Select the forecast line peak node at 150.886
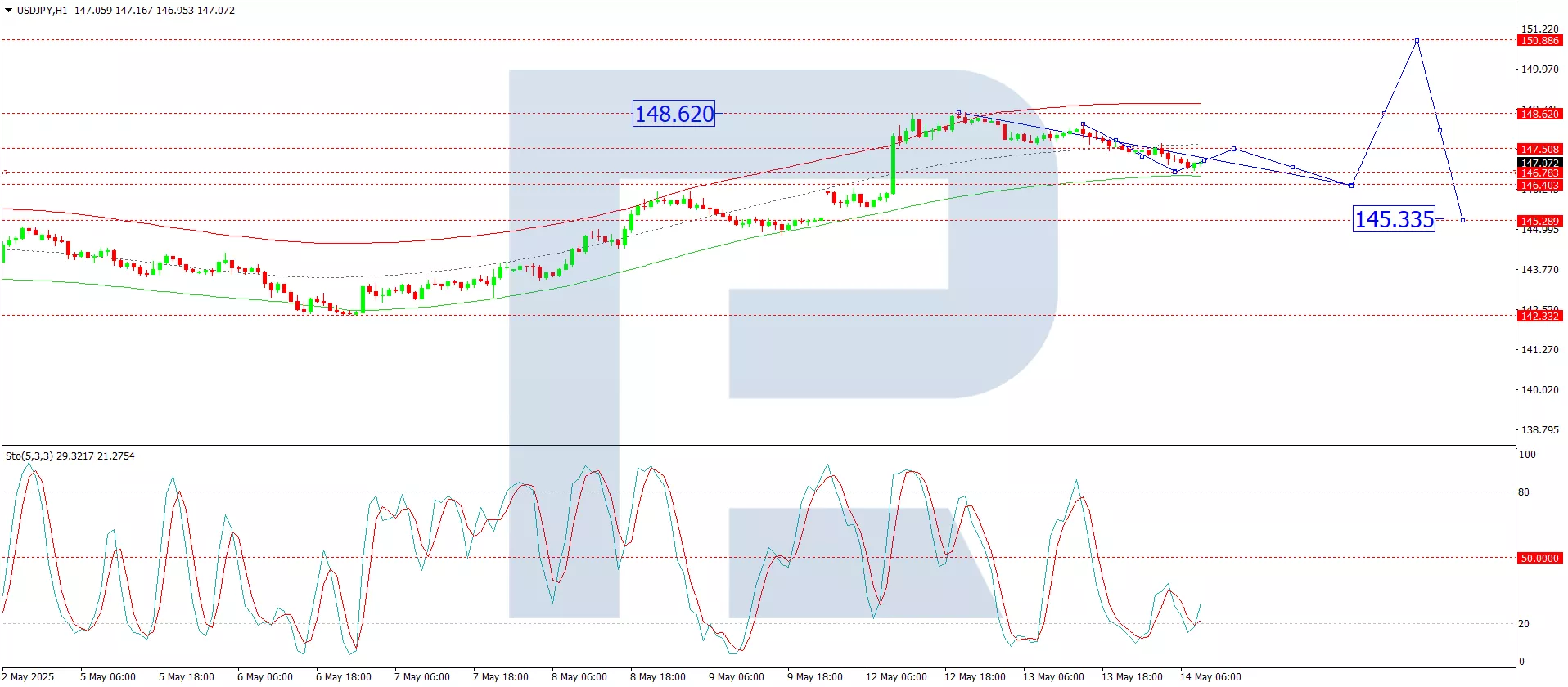 coord(1417,40)
